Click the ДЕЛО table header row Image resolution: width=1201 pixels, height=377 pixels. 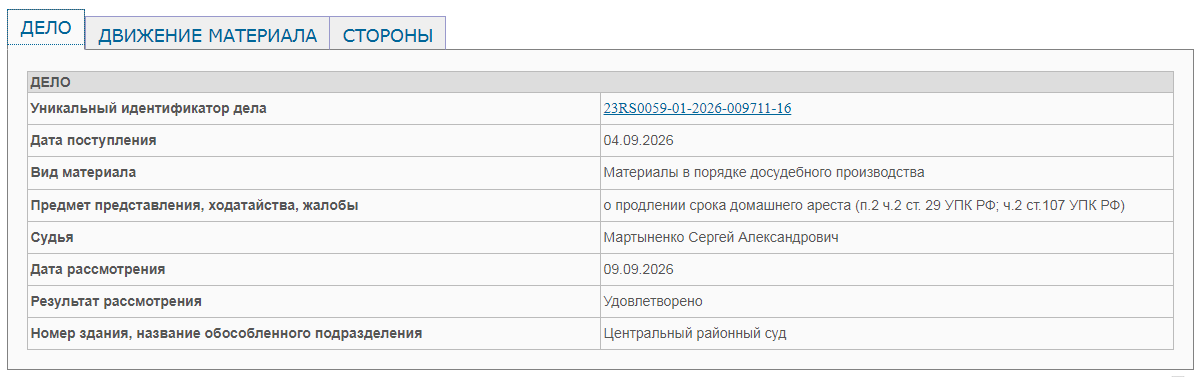600,82
